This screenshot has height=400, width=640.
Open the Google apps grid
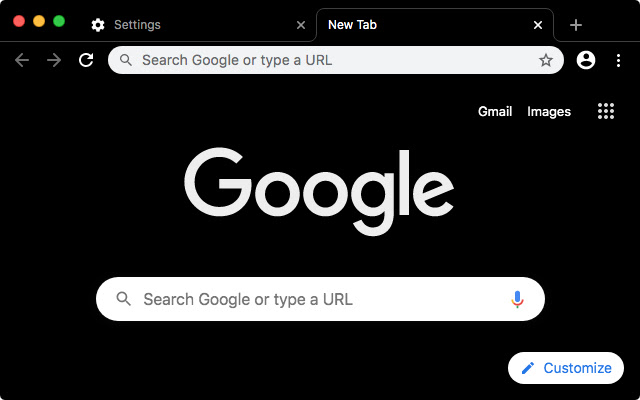(606, 111)
